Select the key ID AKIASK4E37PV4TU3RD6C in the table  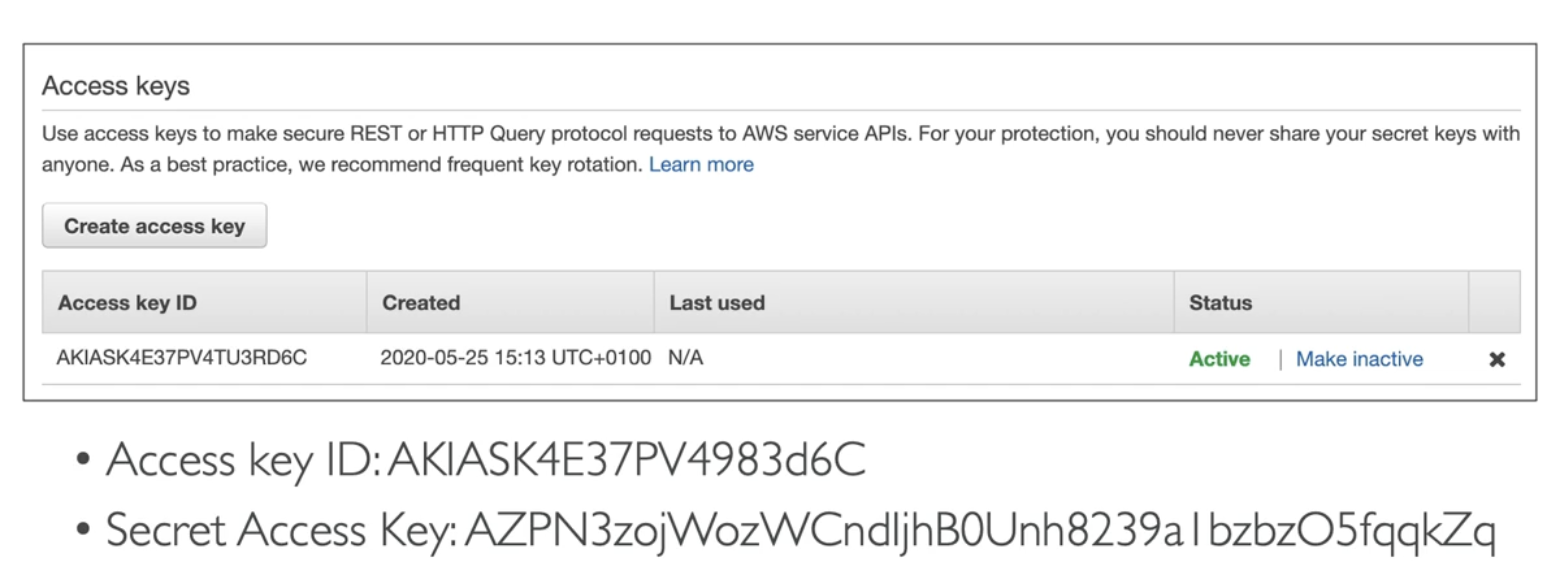[x=182, y=358]
